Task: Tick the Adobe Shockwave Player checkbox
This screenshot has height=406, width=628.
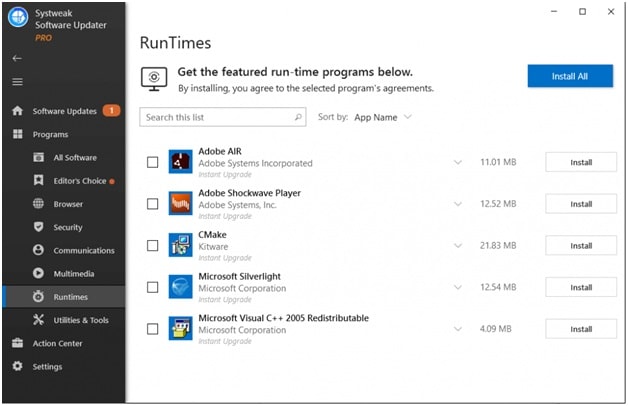Action: pyautogui.click(x=153, y=204)
